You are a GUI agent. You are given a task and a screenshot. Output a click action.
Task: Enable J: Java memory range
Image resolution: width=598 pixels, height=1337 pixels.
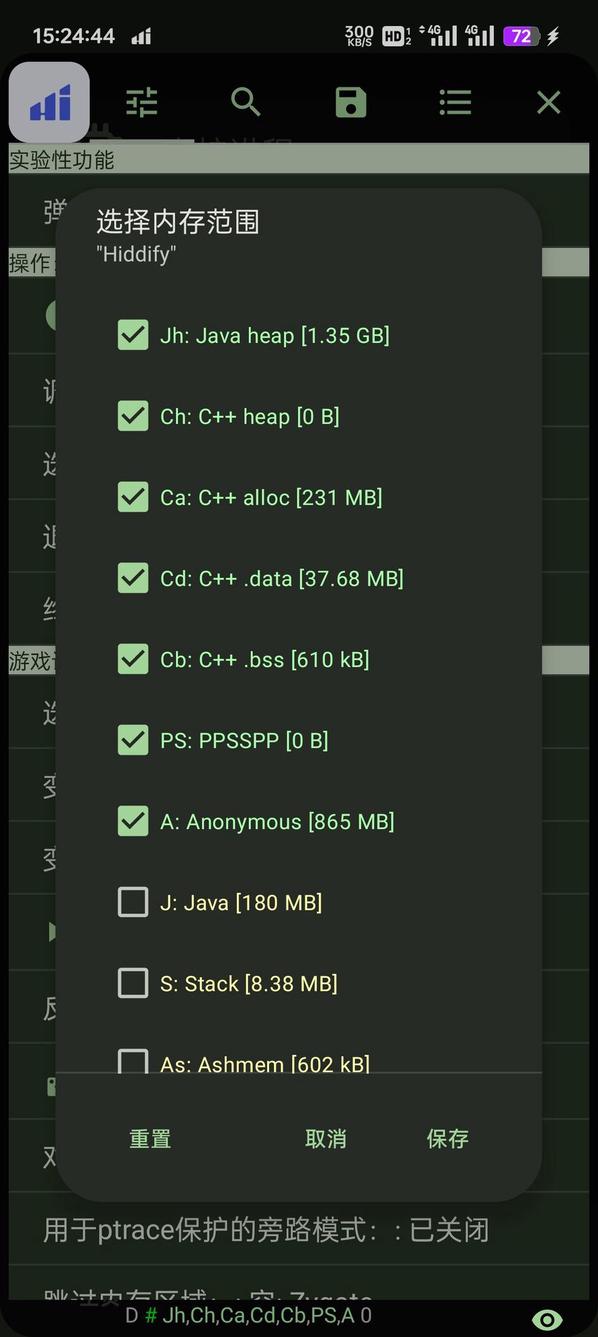click(x=133, y=901)
